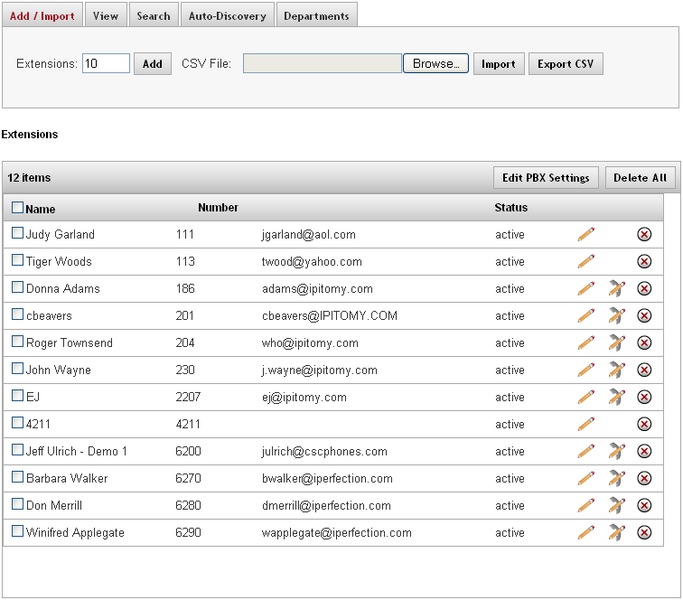Viewport: 683px width, 600px height.
Task: Delete Roger Townsend using red X icon
Action: pos(644,342)
